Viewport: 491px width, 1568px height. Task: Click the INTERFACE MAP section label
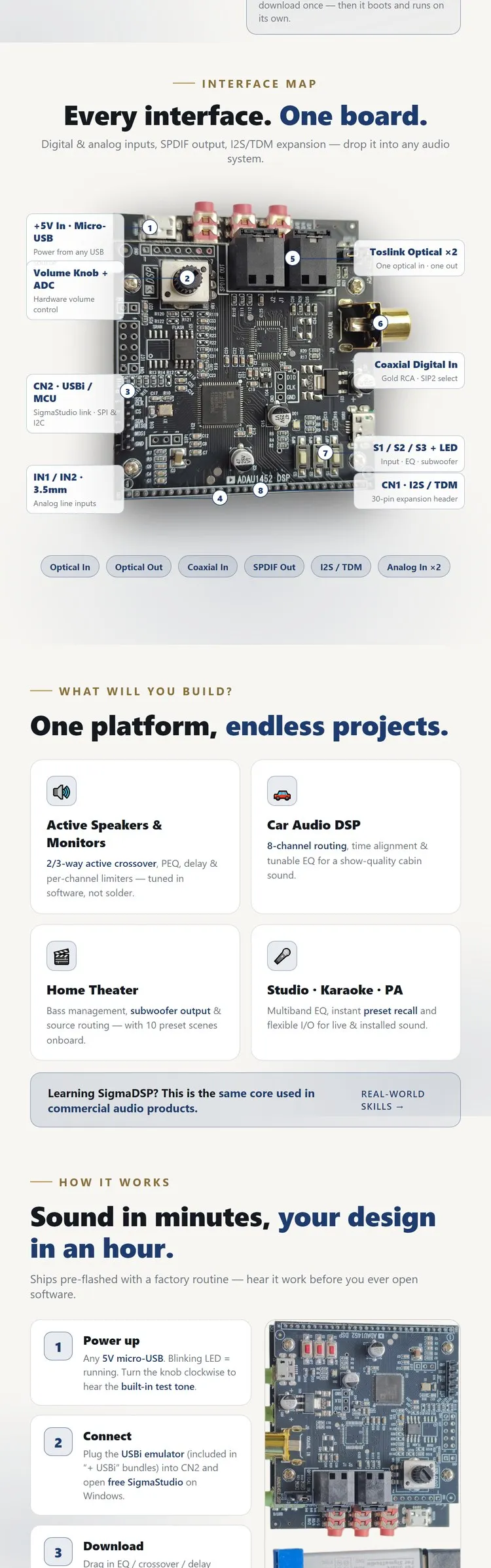259,84
